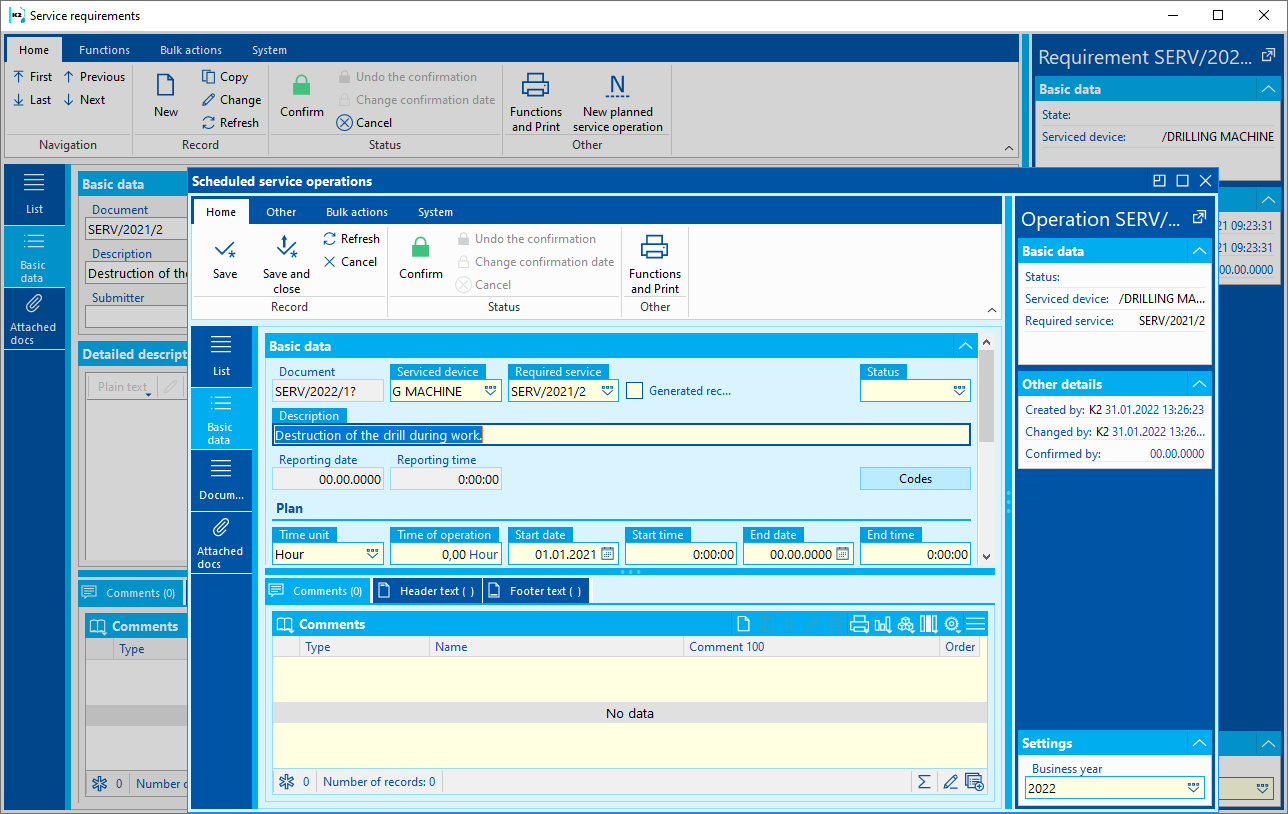This screenshot has height=814, width=1288.
Task: Click the green Confirm lock in Scheduled operations
Action: click(x=421, y=257)
